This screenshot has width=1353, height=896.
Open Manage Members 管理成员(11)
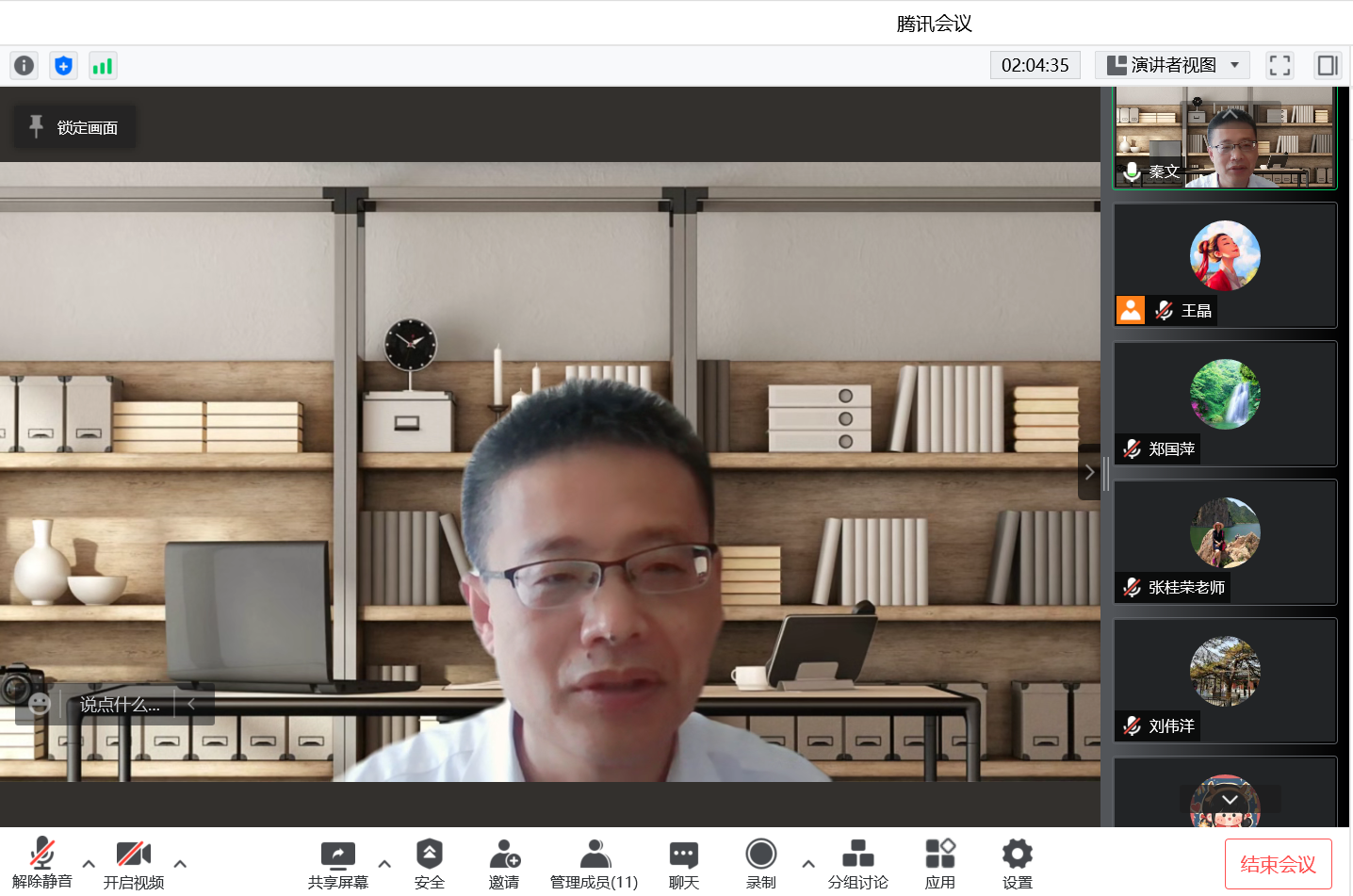click(594, 864)
